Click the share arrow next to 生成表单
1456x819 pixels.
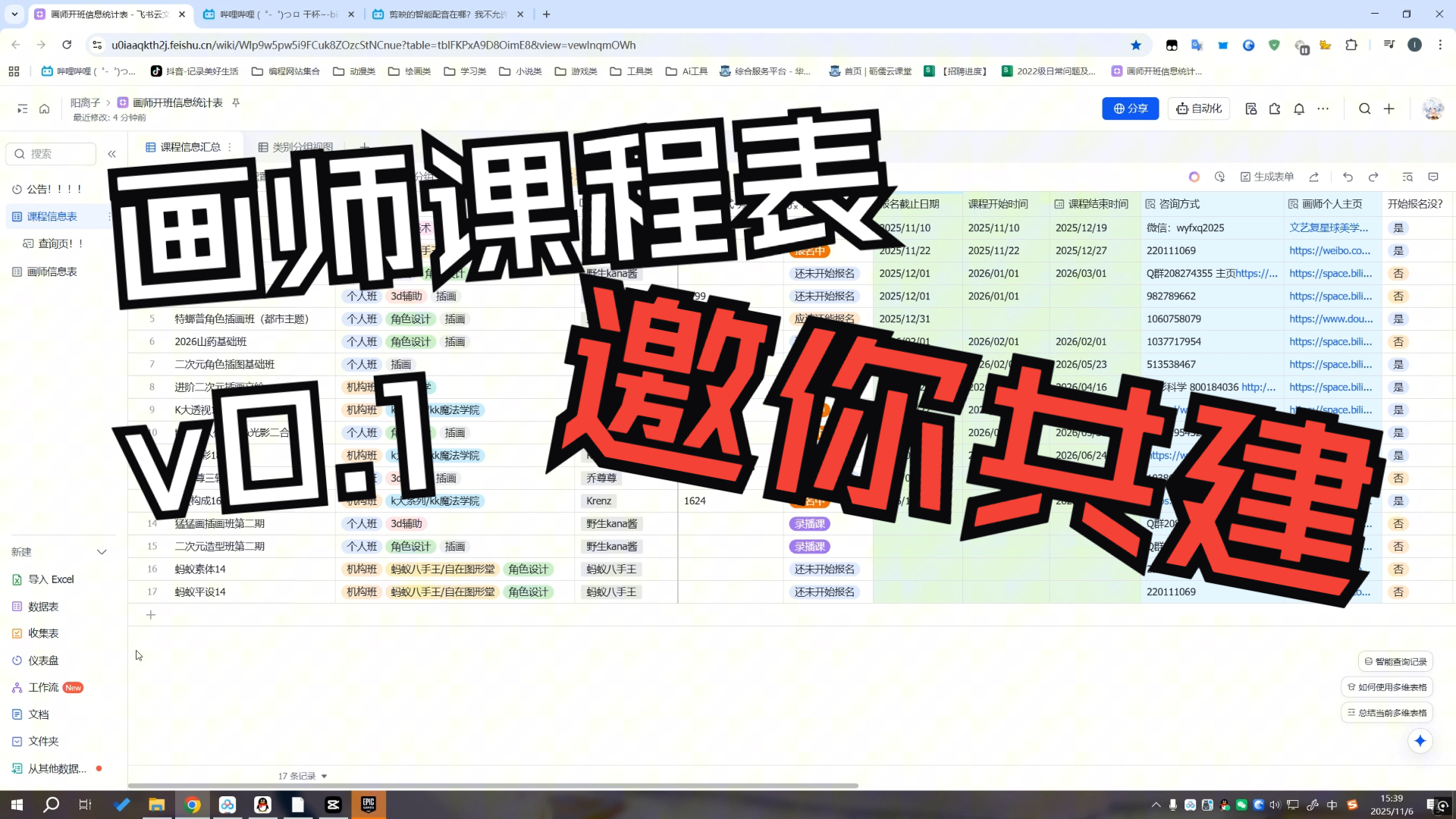tap(1314, 177)
